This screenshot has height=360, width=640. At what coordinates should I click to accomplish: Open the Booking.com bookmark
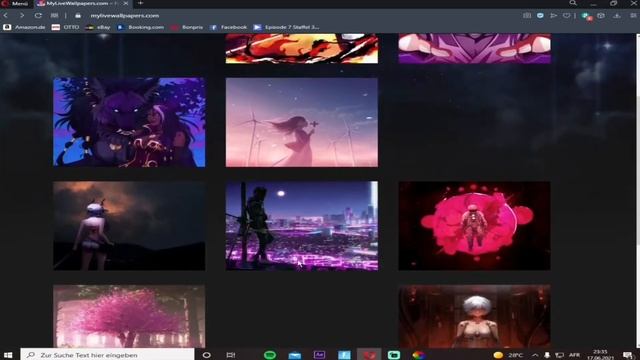pos(140,27)
